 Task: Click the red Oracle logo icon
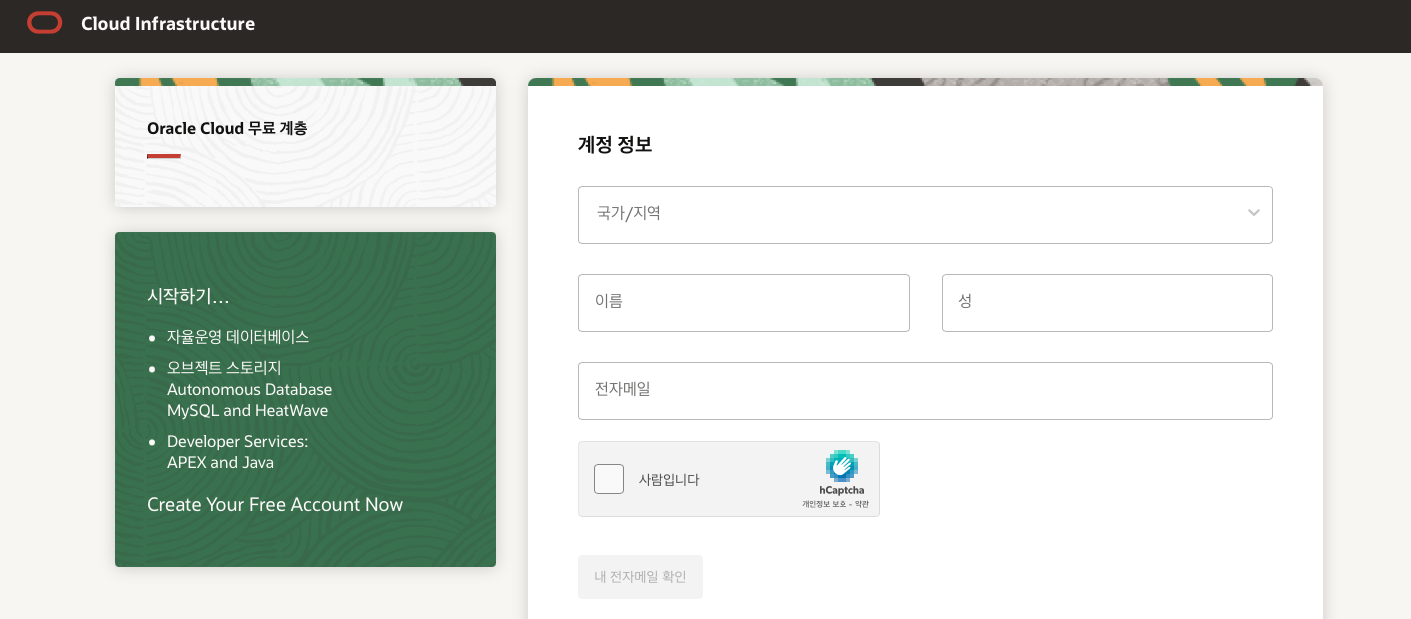[45, 23]
